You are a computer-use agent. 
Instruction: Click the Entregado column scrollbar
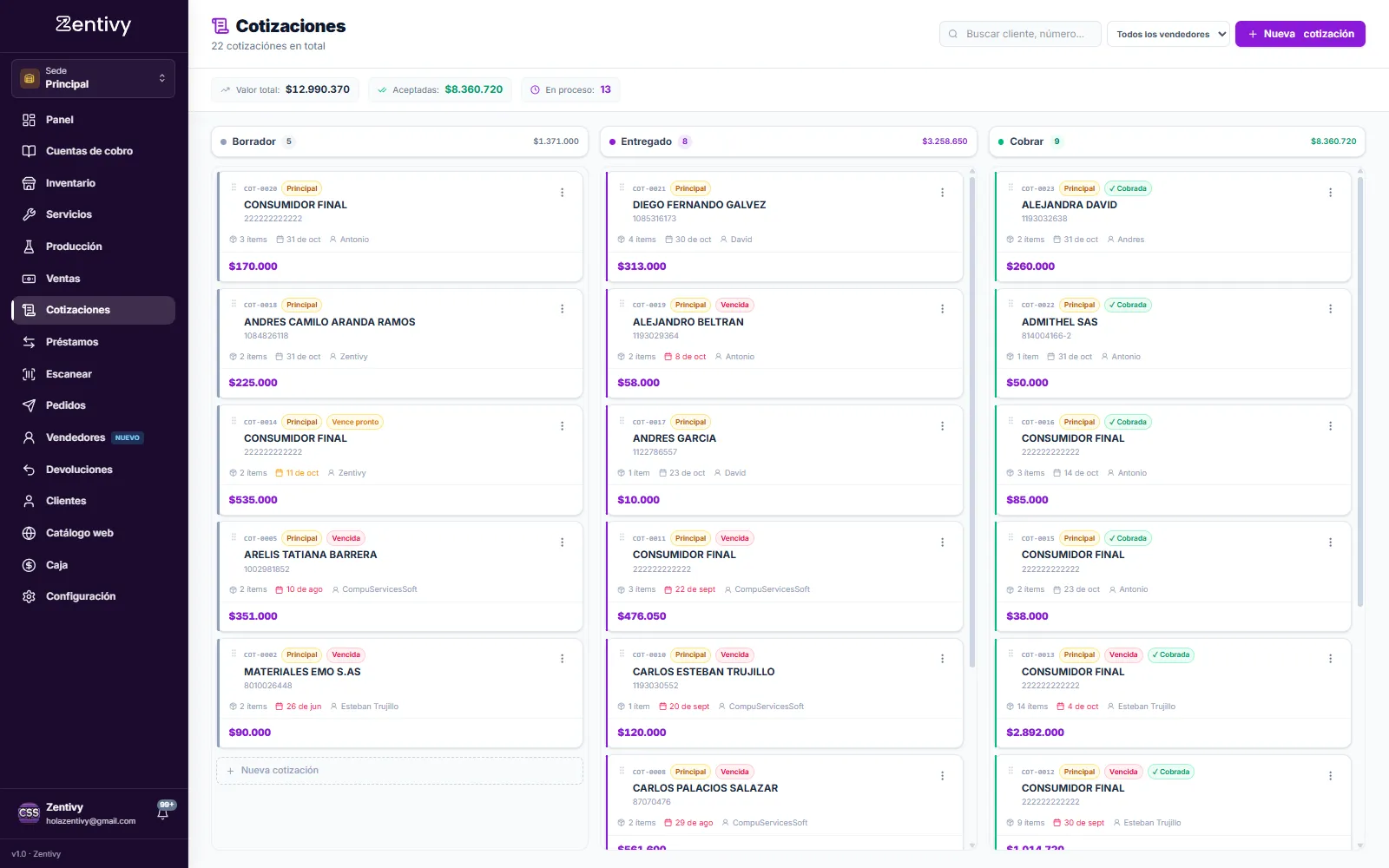point(972,421)
